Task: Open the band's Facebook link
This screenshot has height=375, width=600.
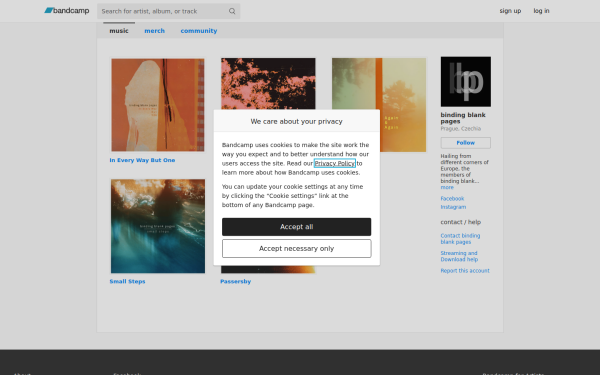Action: click(452, 199)
